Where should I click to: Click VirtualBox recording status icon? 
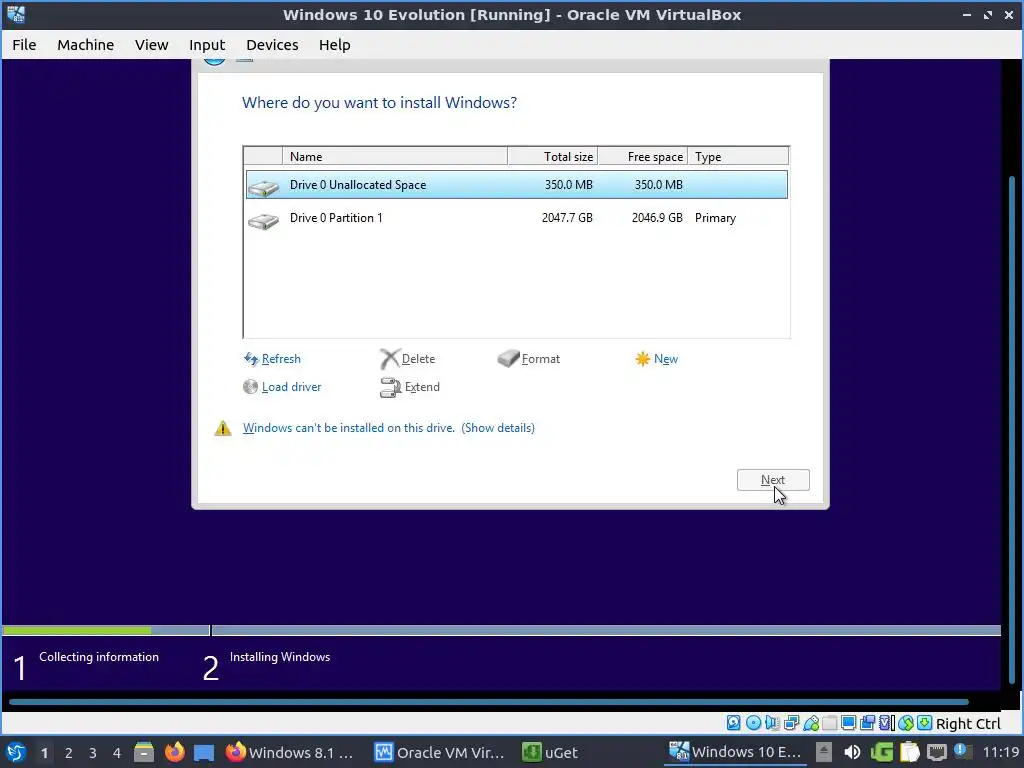coord(867,723)
